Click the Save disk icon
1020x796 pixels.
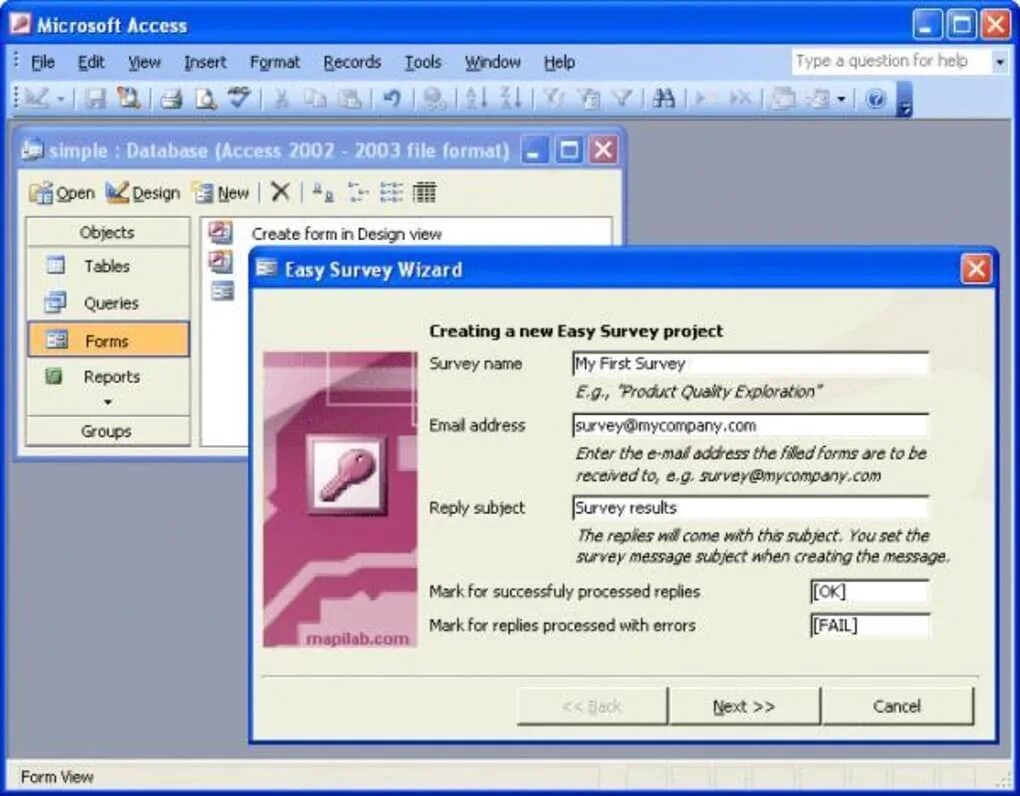pyautogui.click(x=96, y=99)
